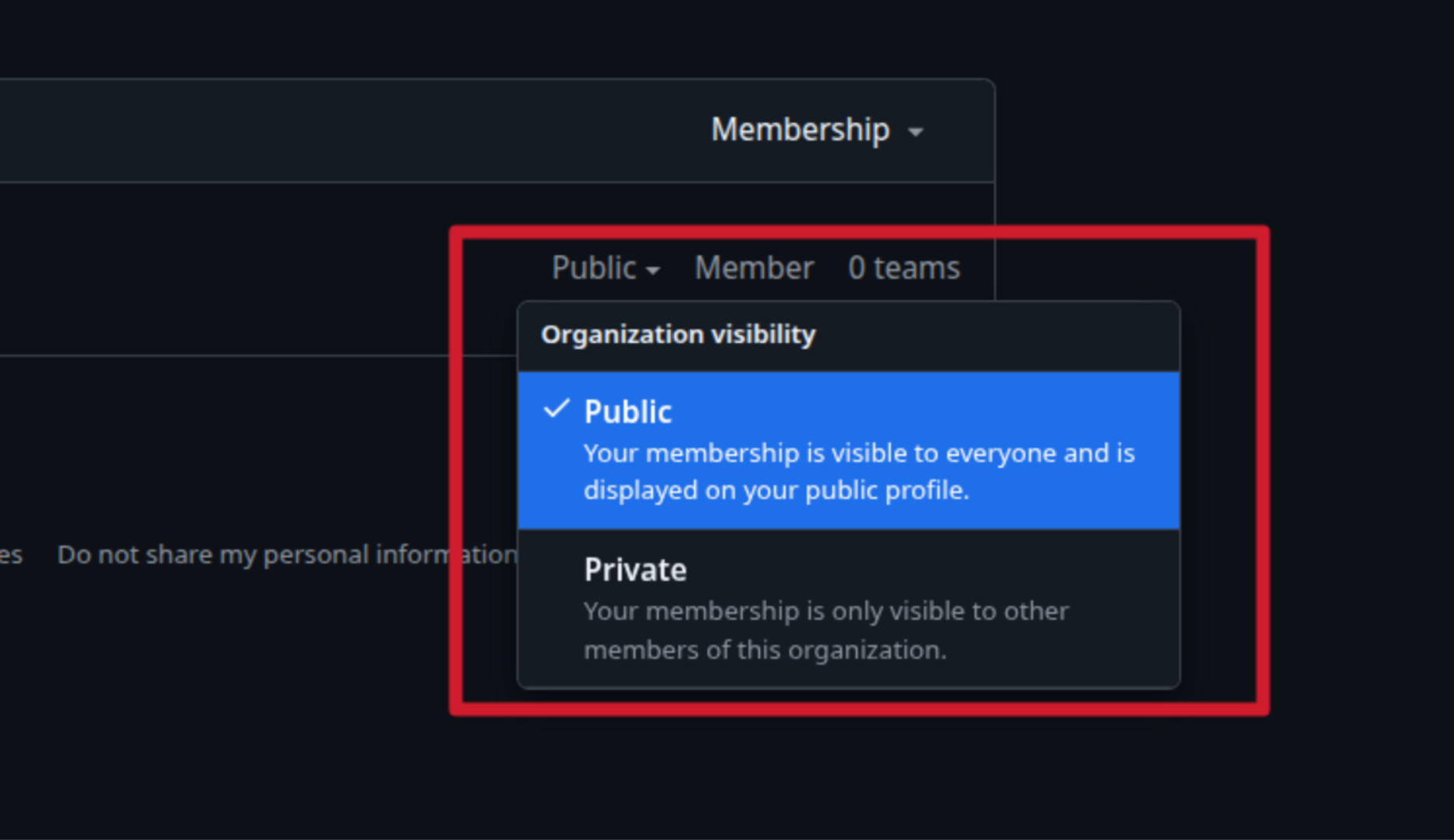Click the bold Private title text
The width and height of the screenshot is (1454, 840).
pos(635,570)
